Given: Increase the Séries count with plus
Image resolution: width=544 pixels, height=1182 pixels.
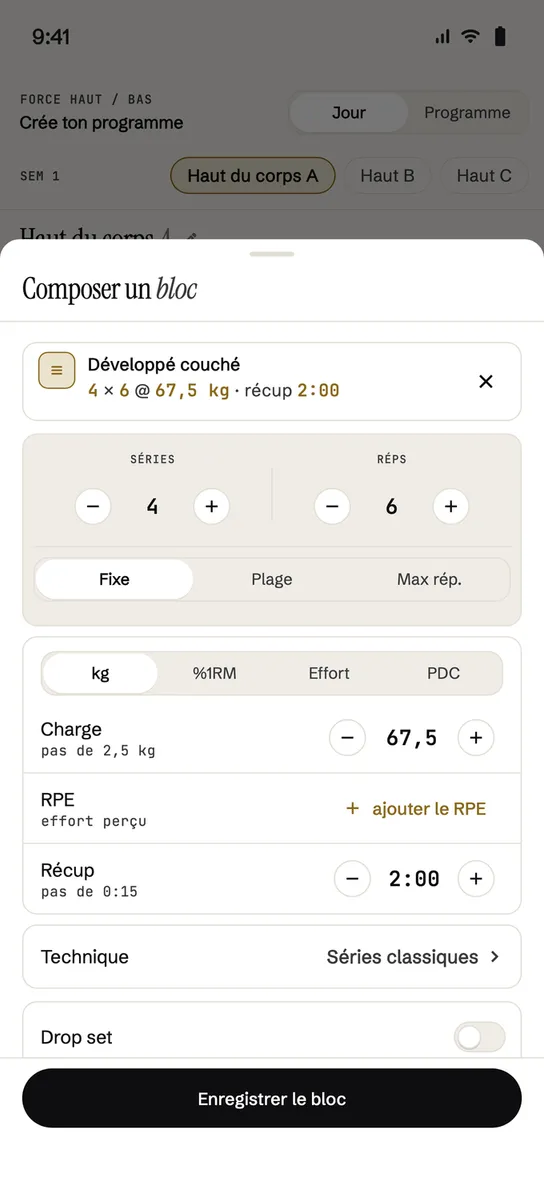Looking at the screenshot, I should pos(212,507).
